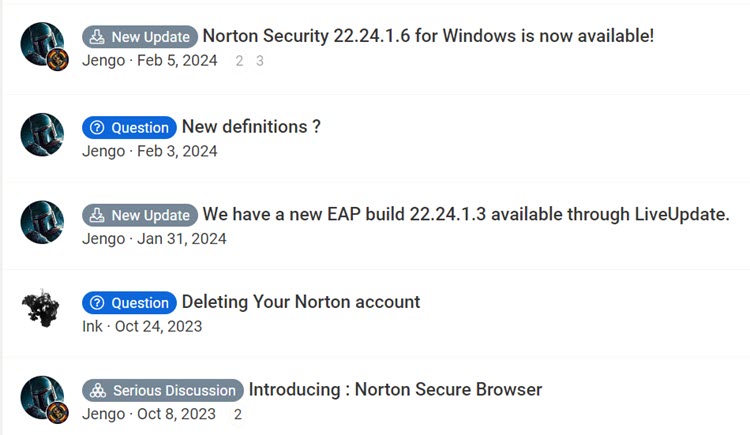Screen dimensions: 750x435
Task: Click the Serious Discussion tag badge
Action: tap(163, 390)
